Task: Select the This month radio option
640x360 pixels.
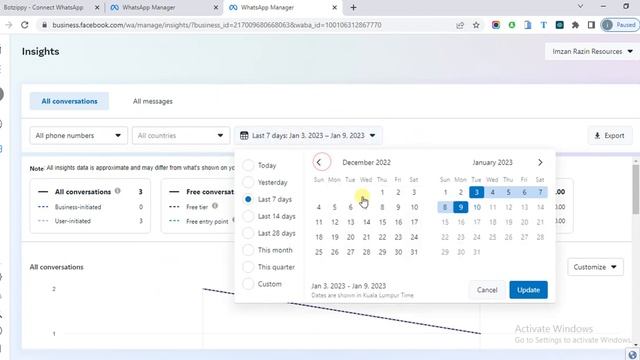Action: 248,250
